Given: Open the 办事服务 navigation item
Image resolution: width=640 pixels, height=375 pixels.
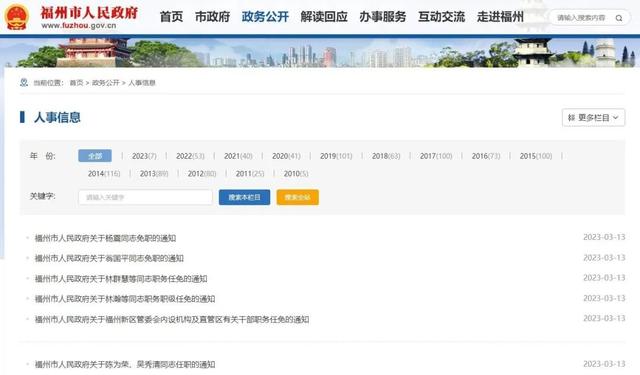Looking at the screenshot, I should pos(383,17).
